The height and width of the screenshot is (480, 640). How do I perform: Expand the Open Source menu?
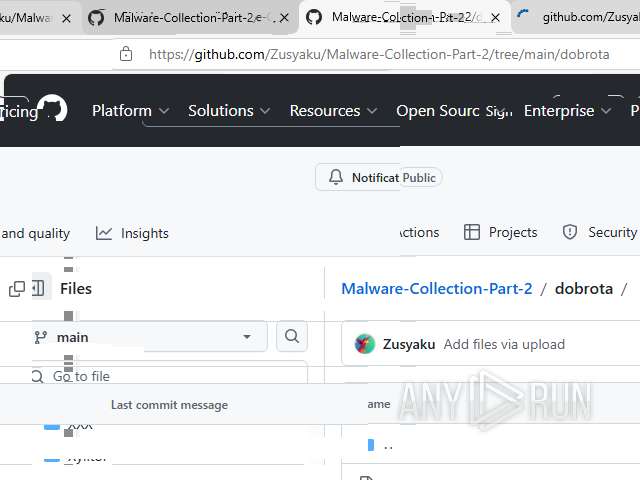pos(438,111)
